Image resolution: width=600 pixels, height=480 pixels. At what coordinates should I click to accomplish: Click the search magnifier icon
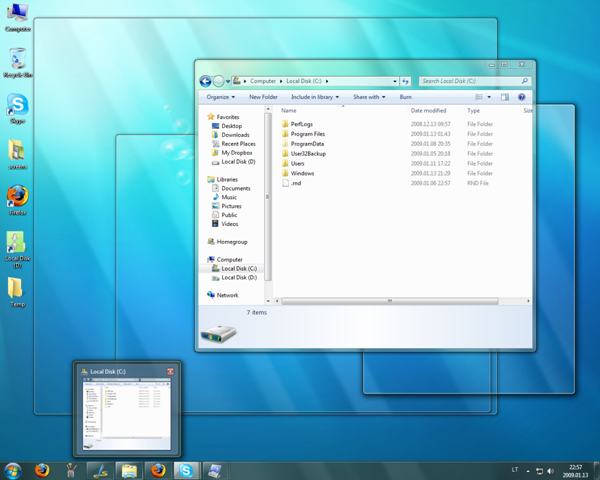pos(525,81)
